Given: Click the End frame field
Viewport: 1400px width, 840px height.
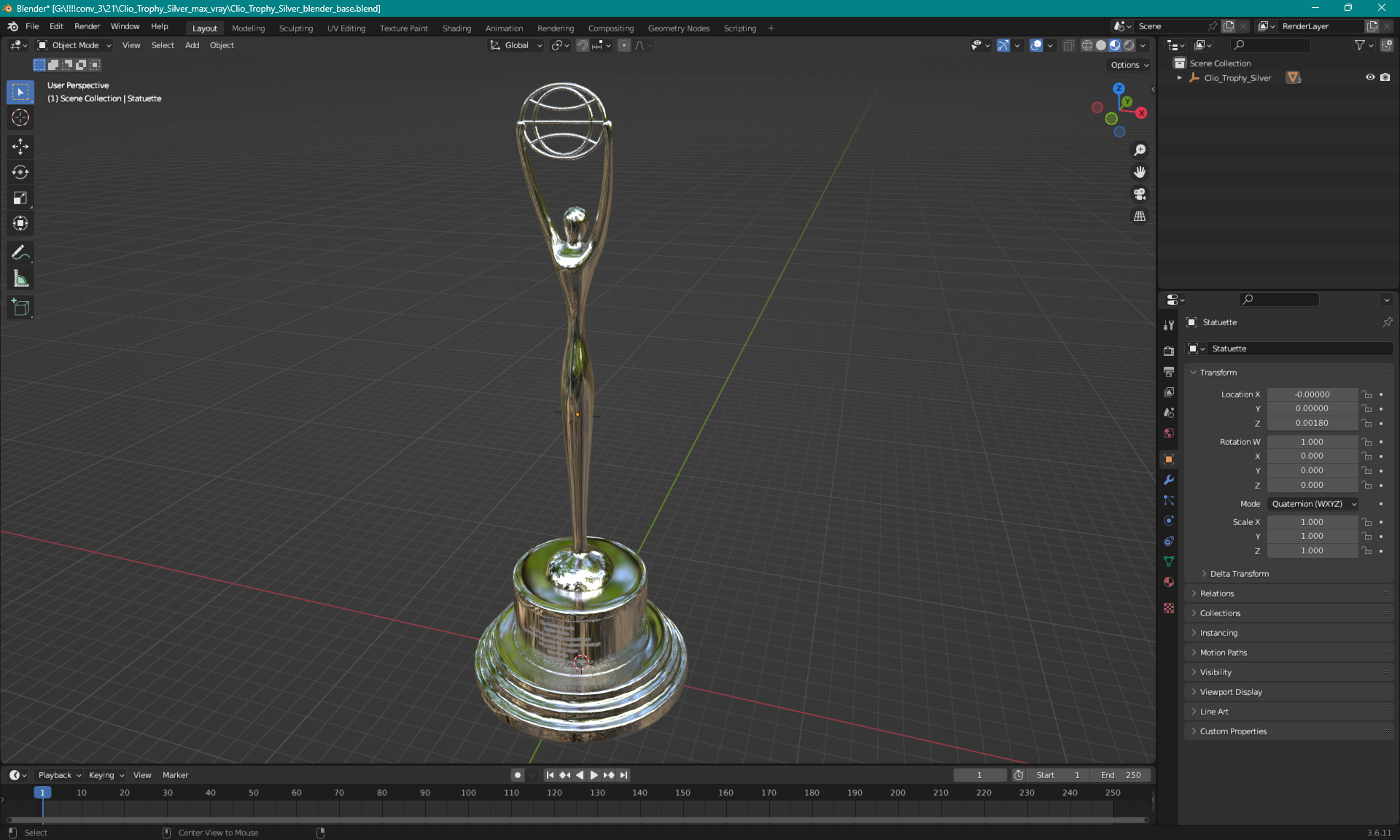Looking at the screenshot, I should coord(1121,775).
